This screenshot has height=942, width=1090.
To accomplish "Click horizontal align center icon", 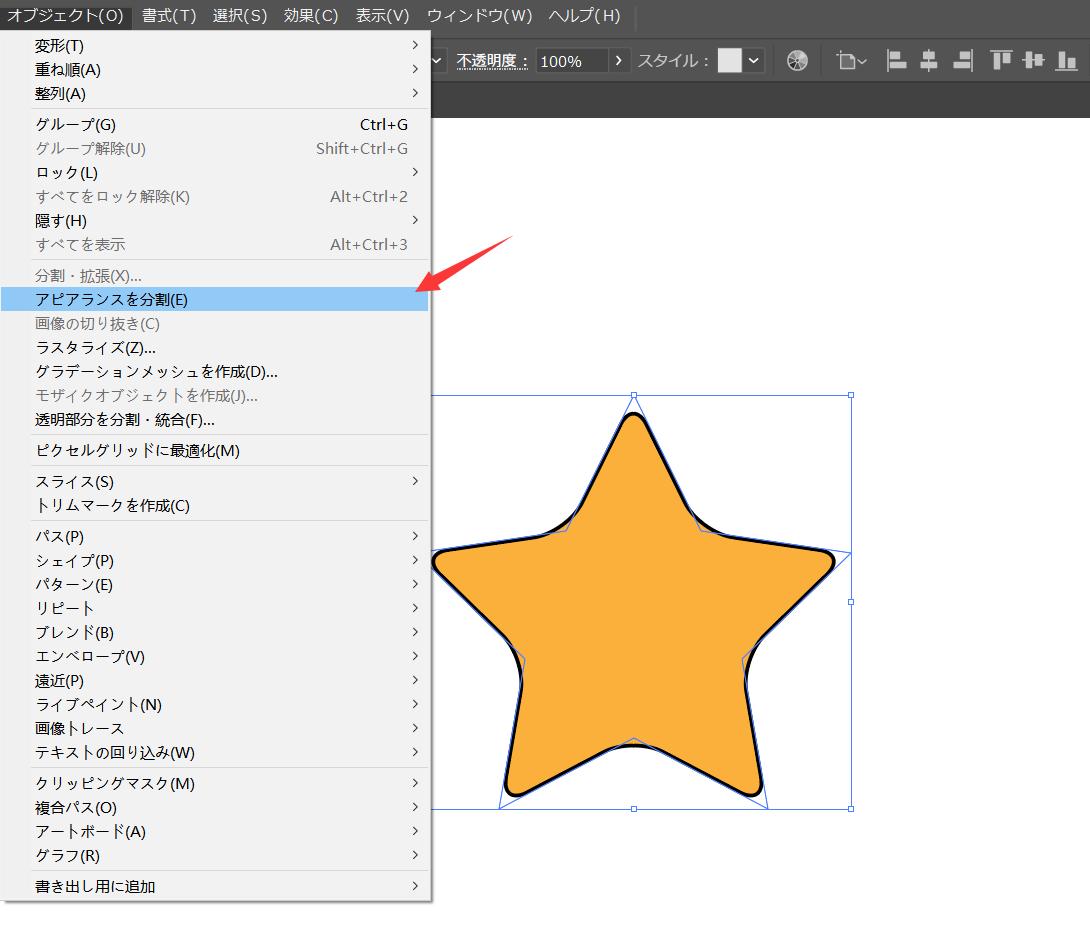I will [929, 61].
